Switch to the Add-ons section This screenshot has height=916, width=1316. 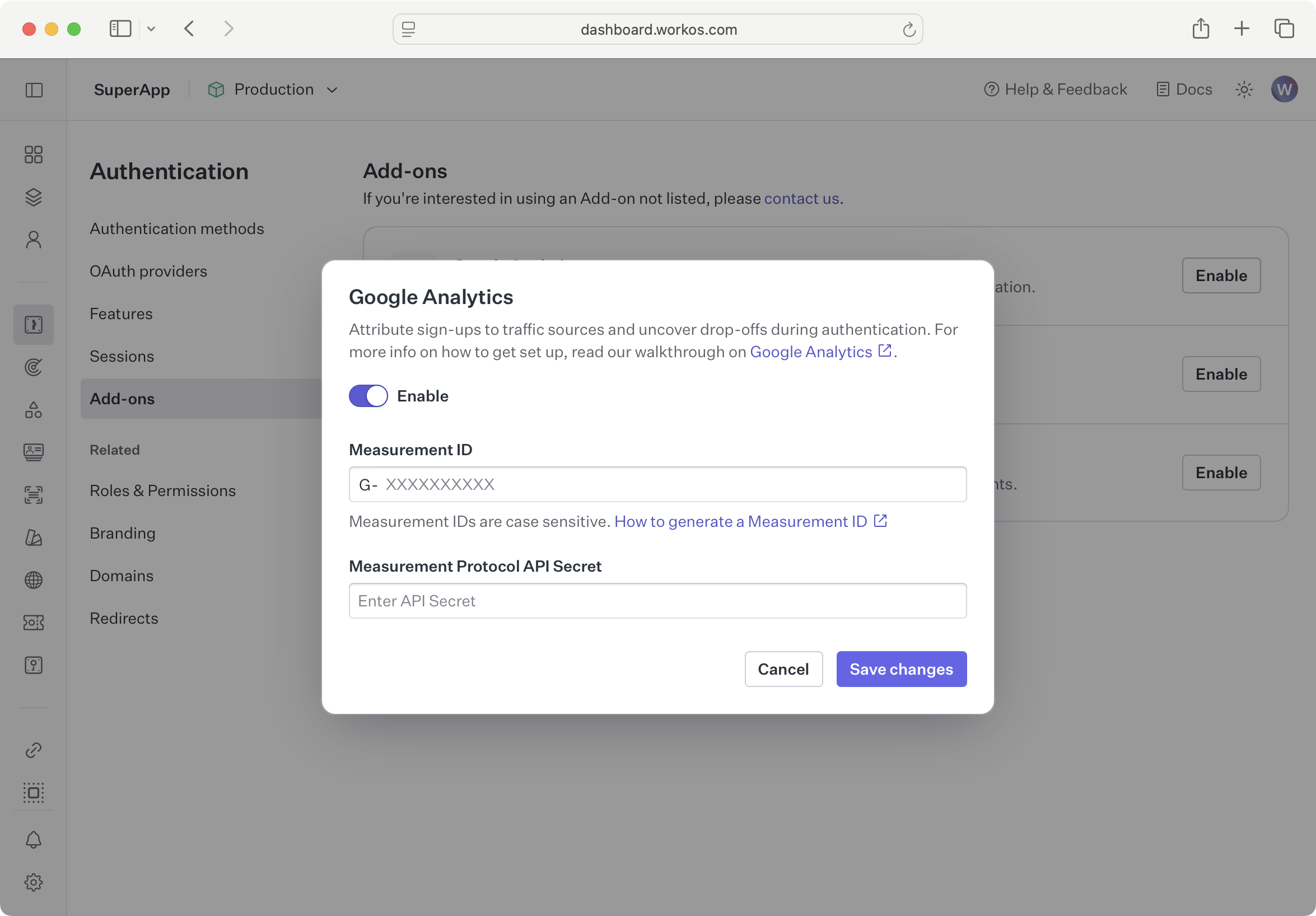[122, 399]
